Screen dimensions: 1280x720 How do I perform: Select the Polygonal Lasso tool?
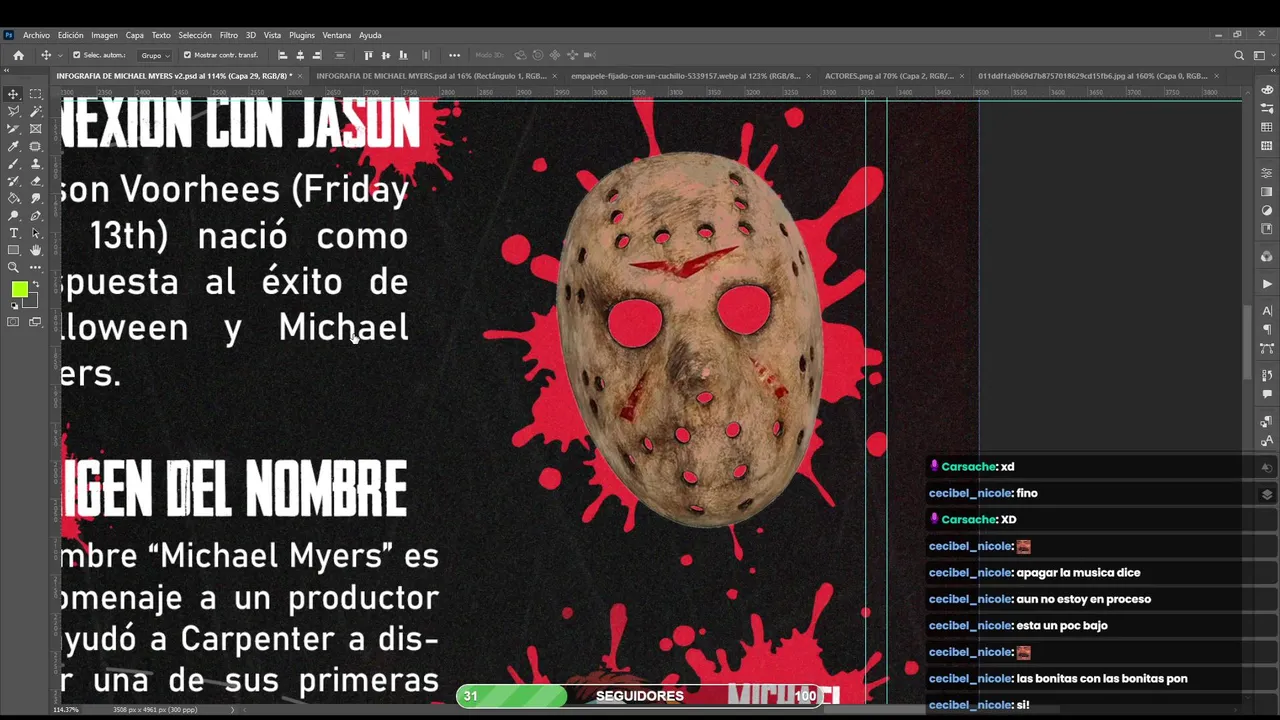click(x=13, y=111)
